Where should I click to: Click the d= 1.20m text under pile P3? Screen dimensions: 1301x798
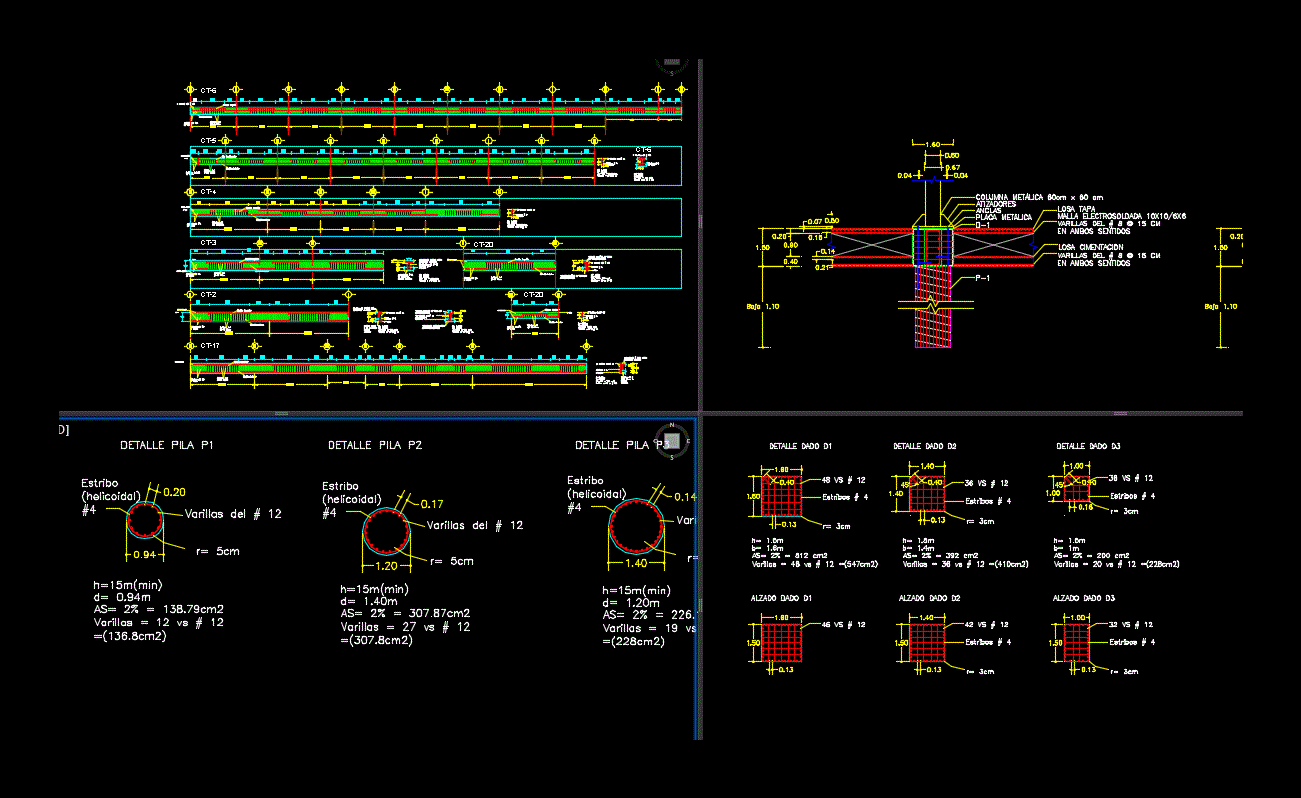(x=631, y=603)
